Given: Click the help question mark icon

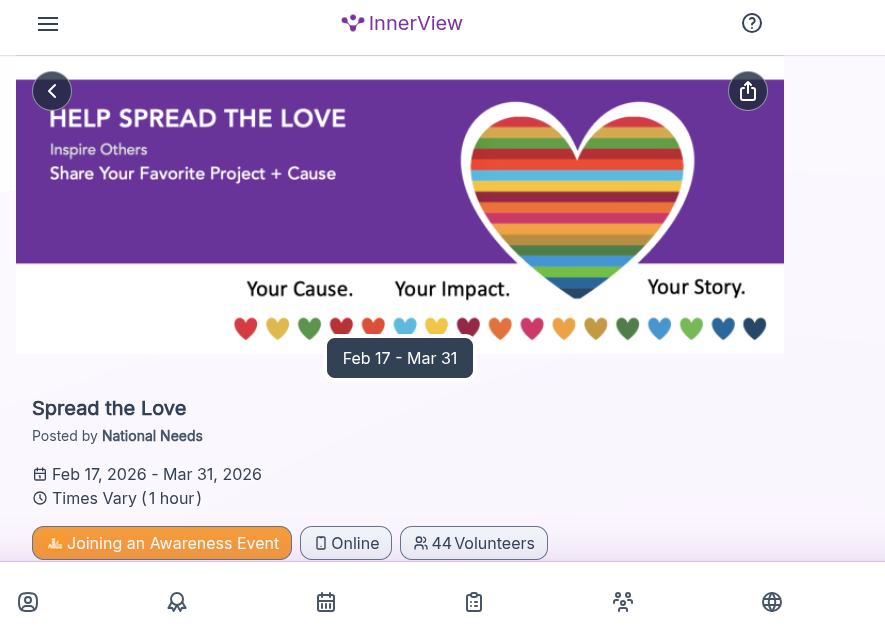Looking at the screenshot, I should pyautogui.click(x=752, y=23).
